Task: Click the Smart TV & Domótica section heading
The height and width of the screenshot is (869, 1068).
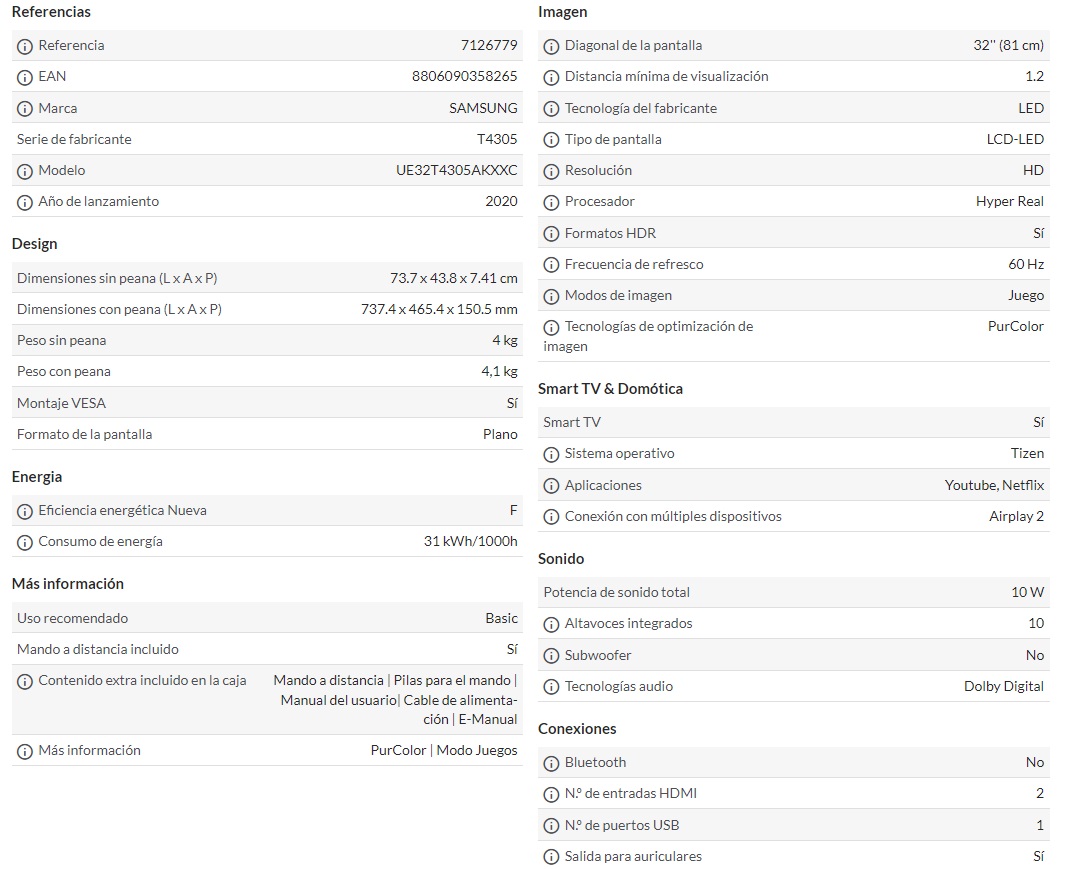Action: click(610, 389)
